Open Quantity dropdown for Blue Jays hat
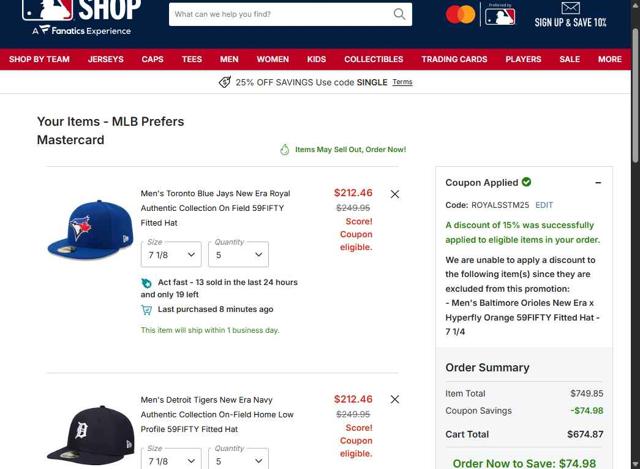 click(238, 254)
